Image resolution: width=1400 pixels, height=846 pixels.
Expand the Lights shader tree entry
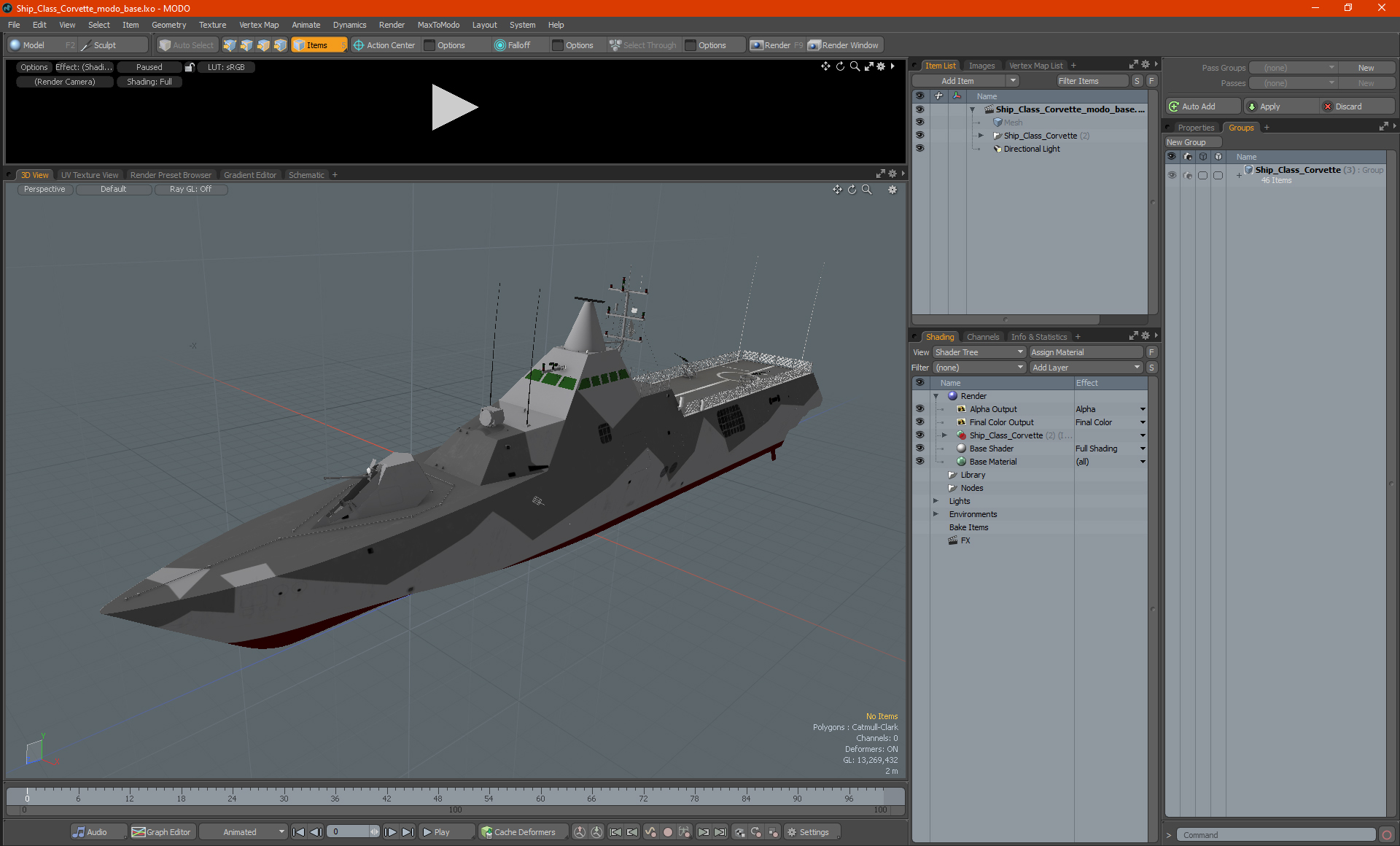936,501
